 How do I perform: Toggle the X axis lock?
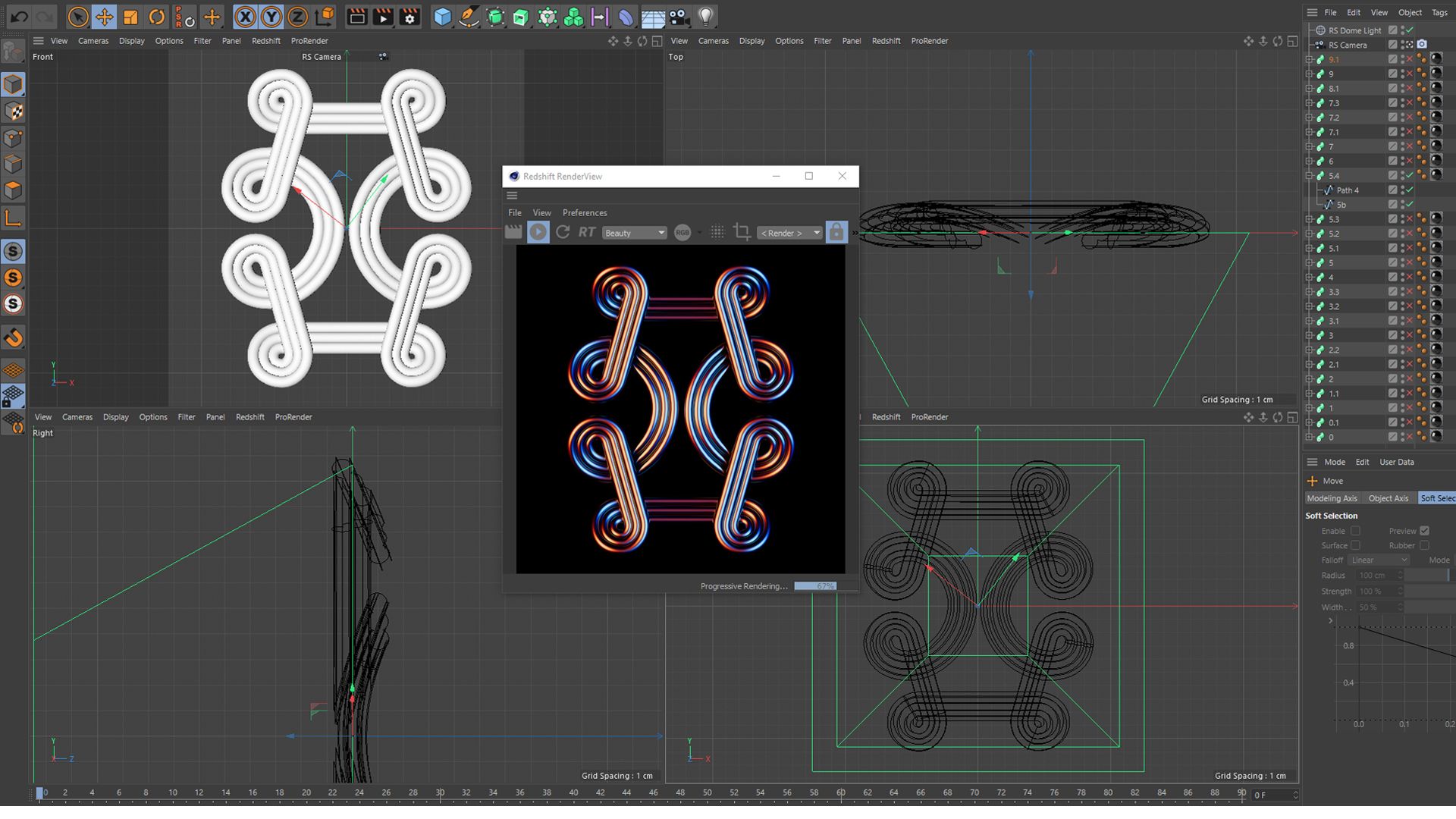tap(245, 16)
